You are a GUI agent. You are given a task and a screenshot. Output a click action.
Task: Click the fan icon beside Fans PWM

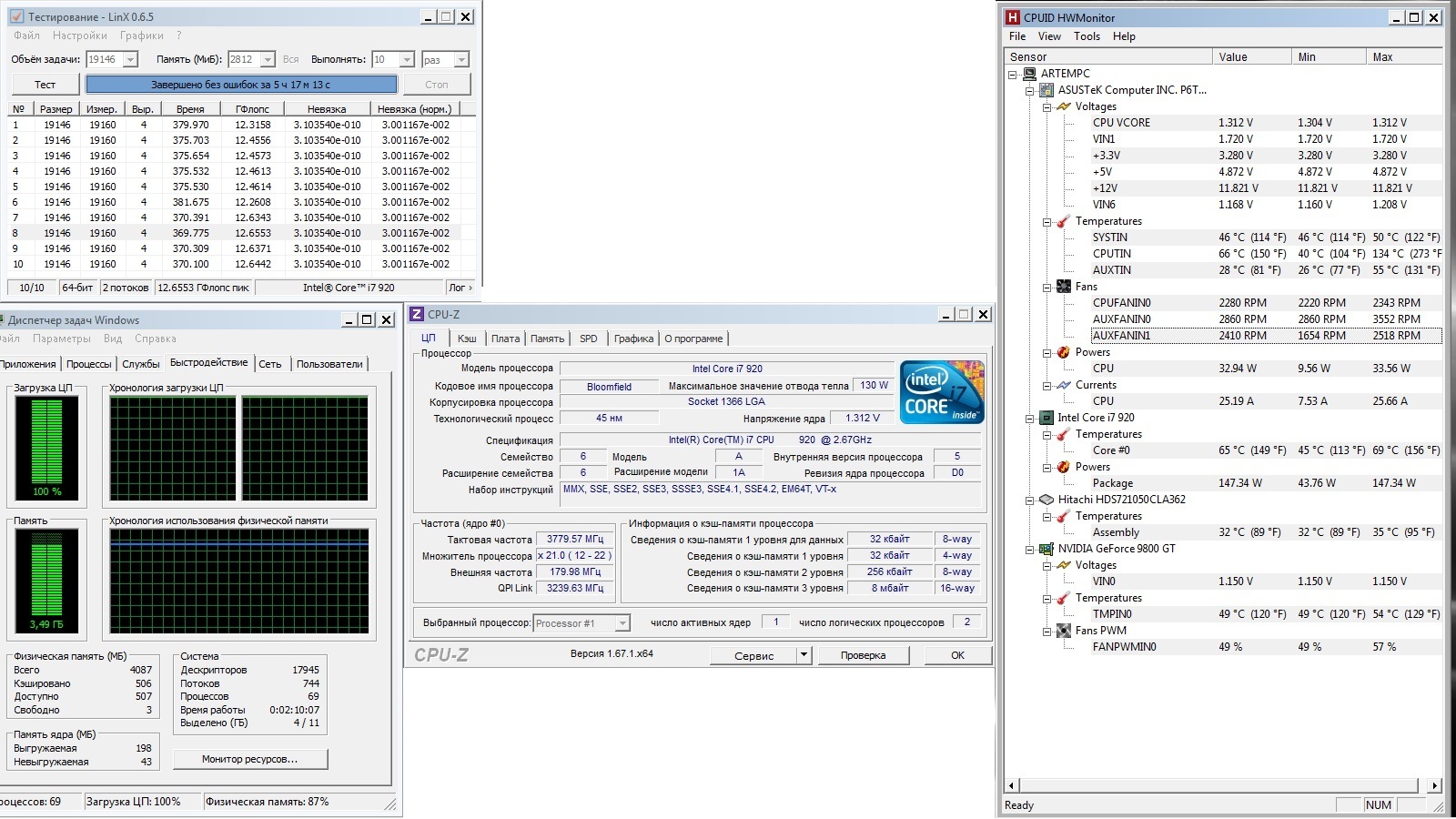tap(1063, 631)
